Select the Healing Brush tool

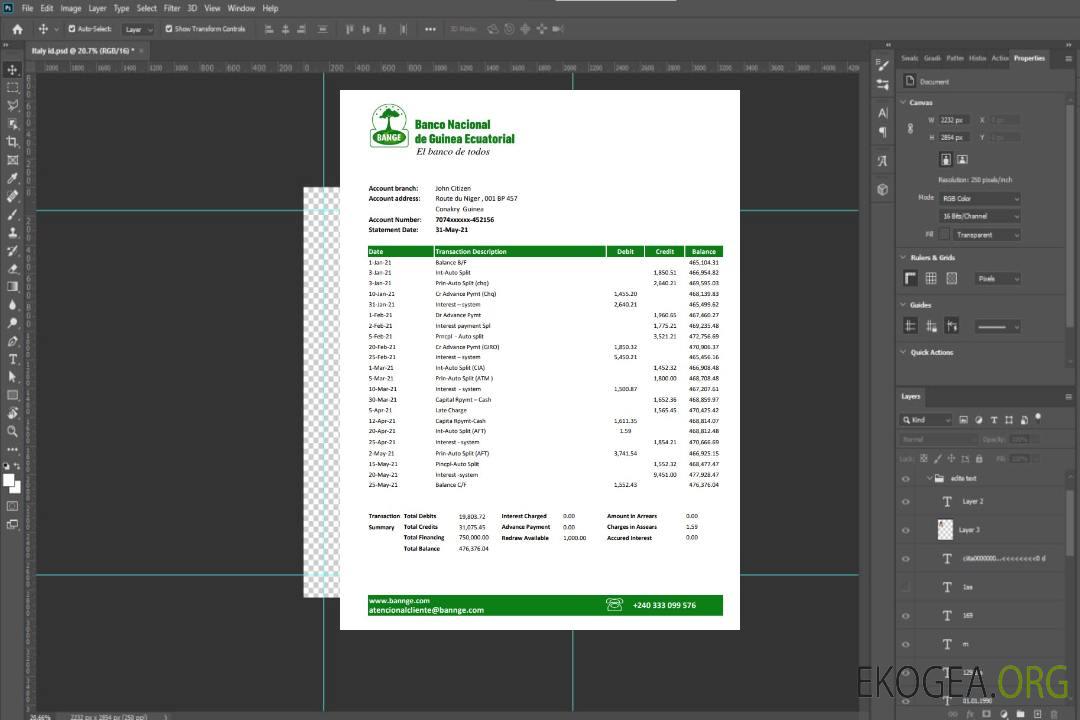pos(12,196)
